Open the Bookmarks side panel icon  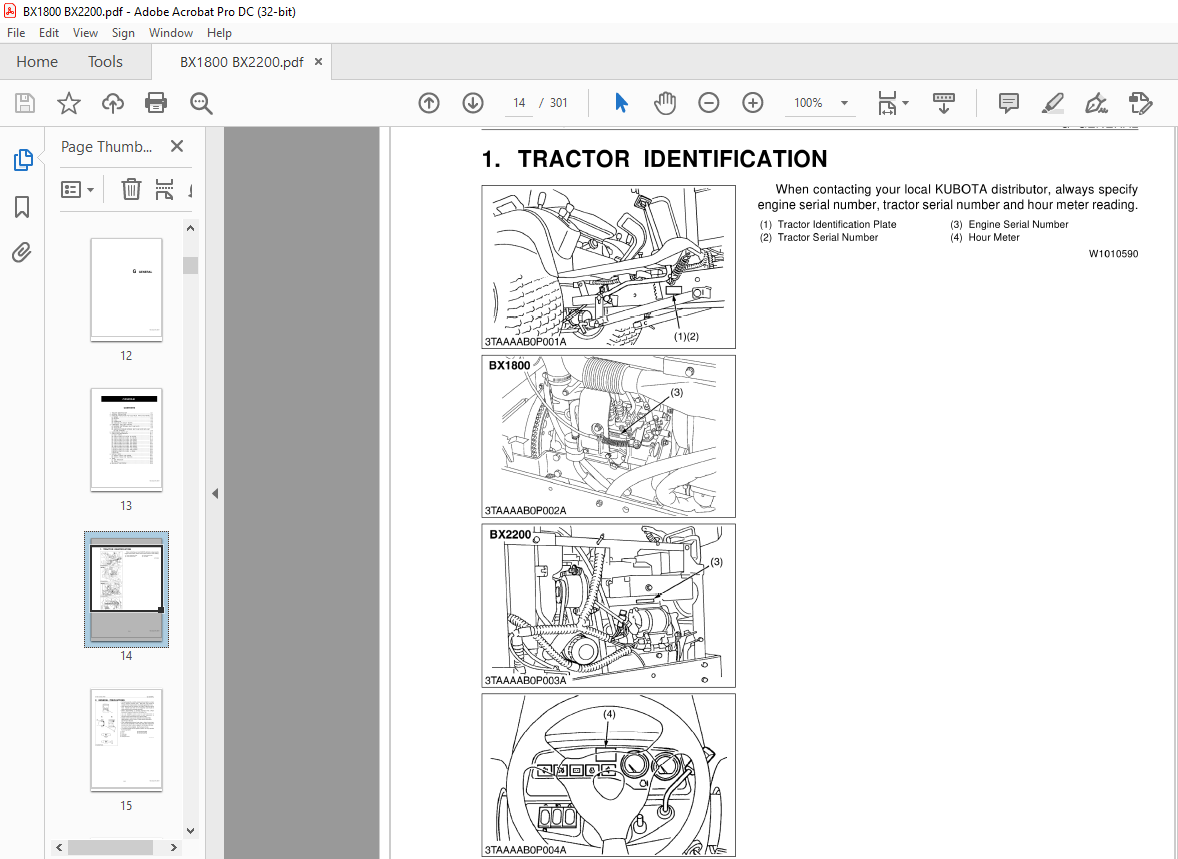[x=23, y=207]
